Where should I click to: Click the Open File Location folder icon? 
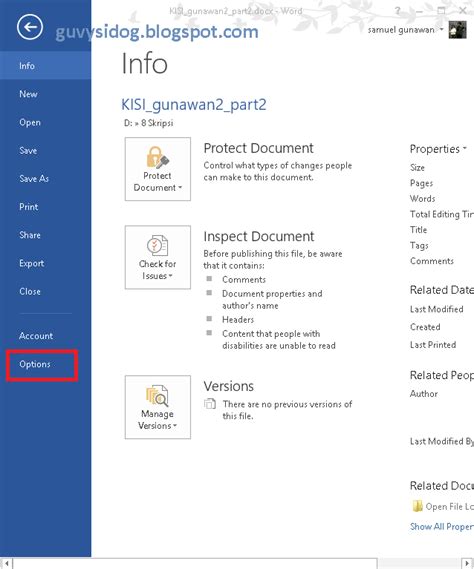tap(417, 506)
